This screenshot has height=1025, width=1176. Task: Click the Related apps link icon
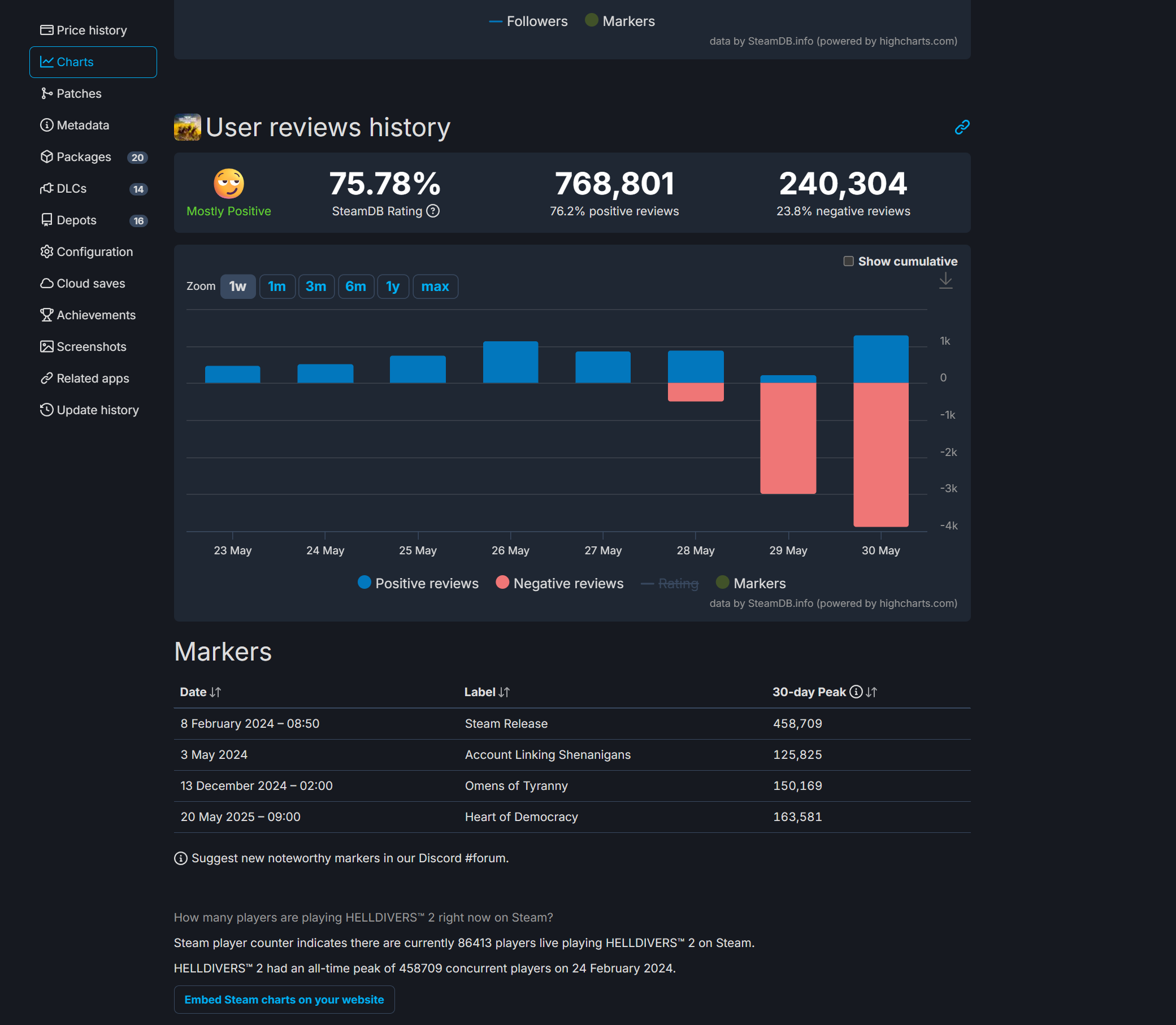(47, 379)
